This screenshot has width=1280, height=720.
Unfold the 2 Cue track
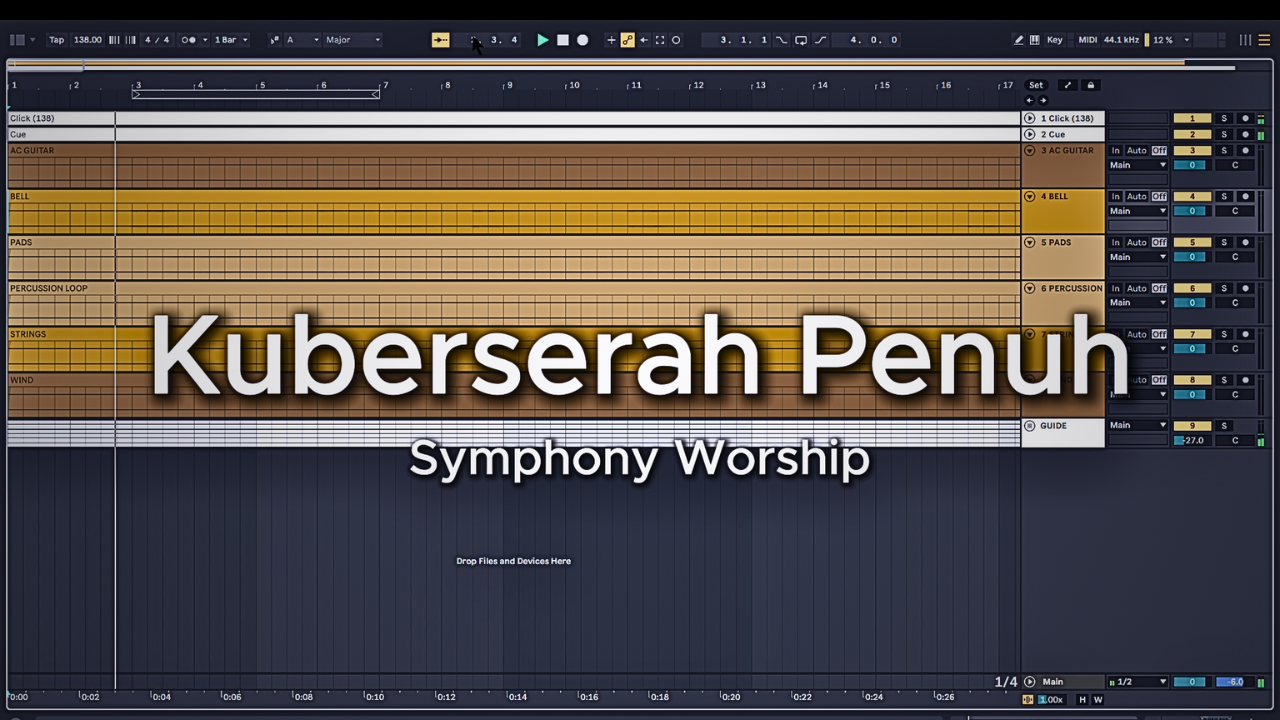pyautogui.click(x=1029, y=134)
